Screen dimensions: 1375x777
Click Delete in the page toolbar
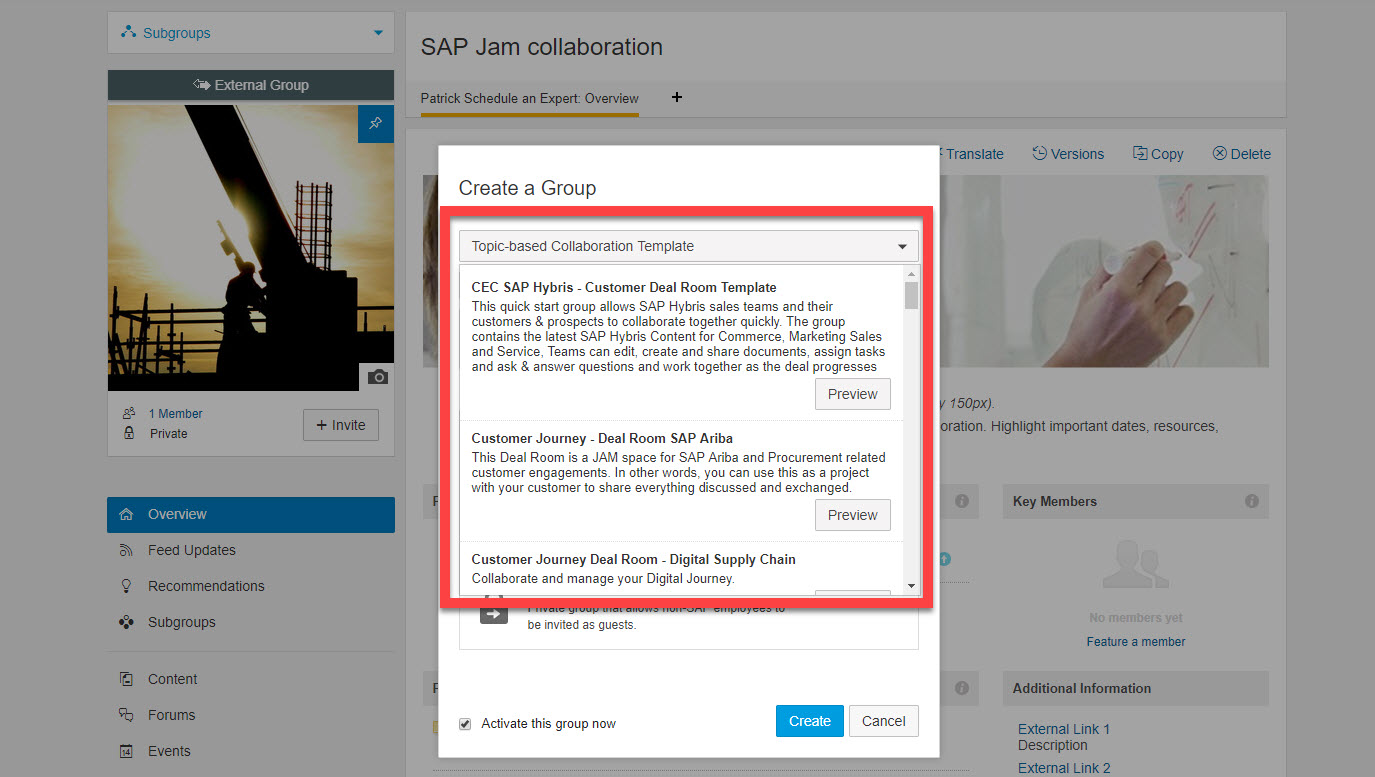pyautogui.click(x=1241, y=154)
